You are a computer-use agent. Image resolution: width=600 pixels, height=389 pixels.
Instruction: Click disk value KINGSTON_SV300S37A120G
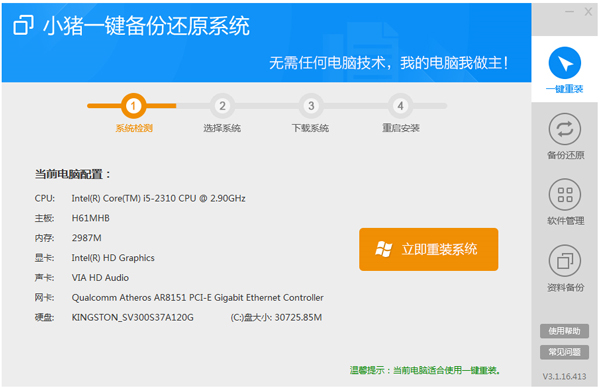(x=132, y=318)
